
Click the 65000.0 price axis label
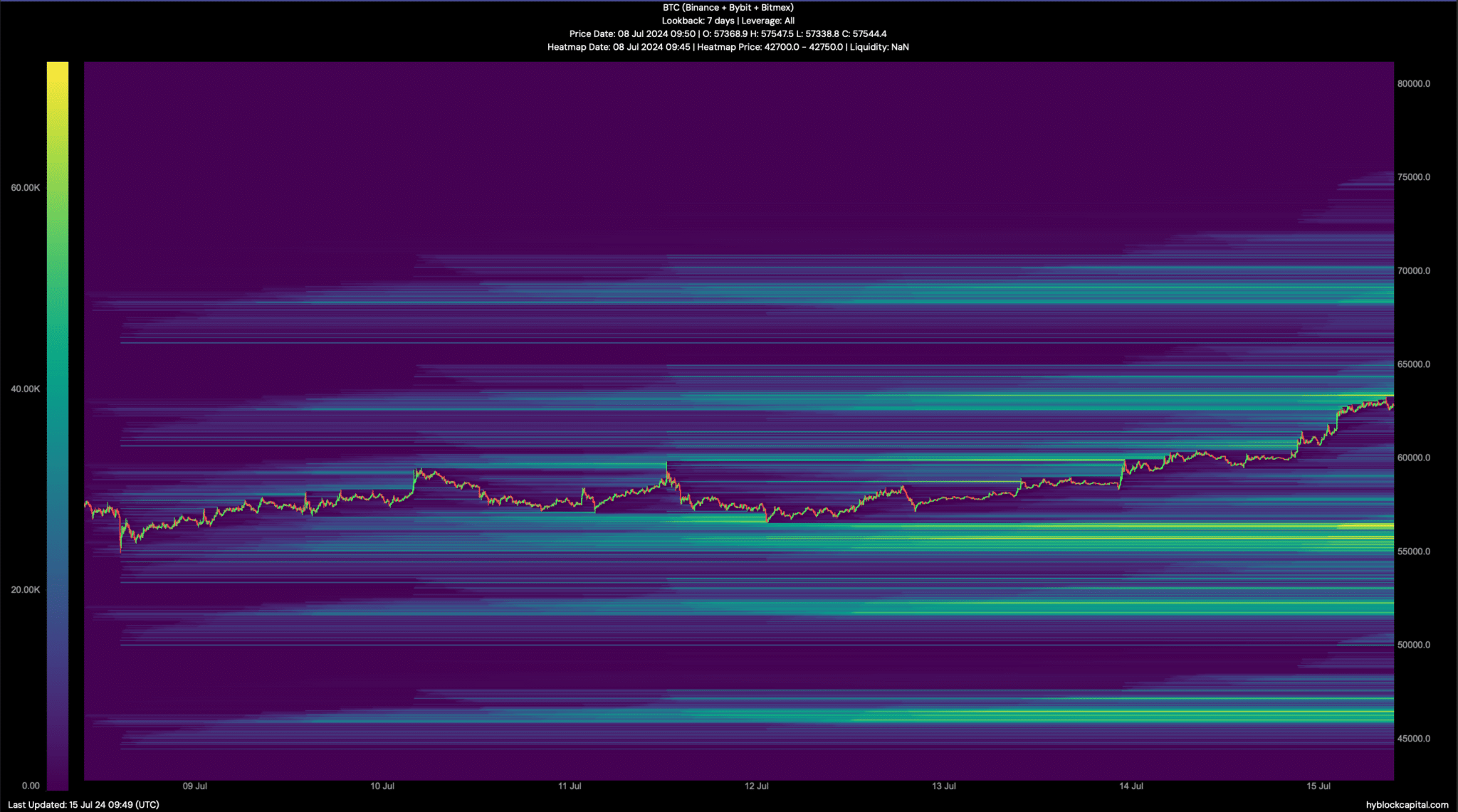(x=1413, y=364)
